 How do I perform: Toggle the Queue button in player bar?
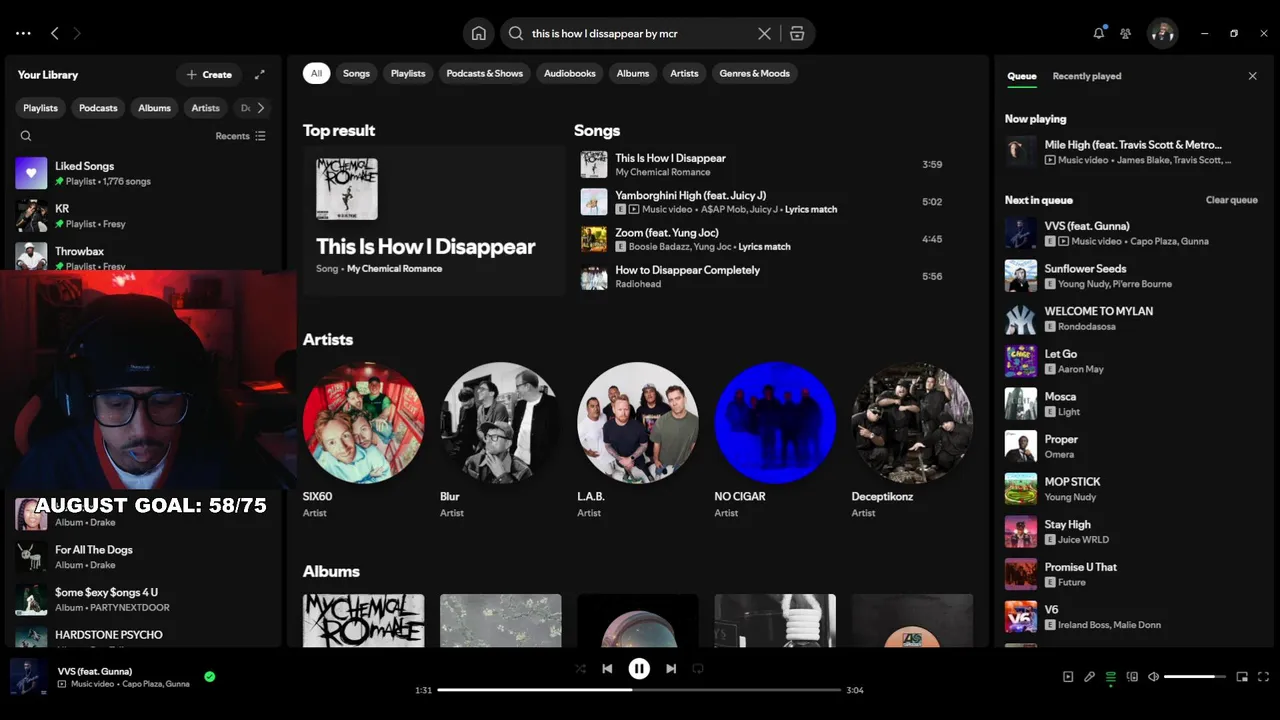point(1111,677)
